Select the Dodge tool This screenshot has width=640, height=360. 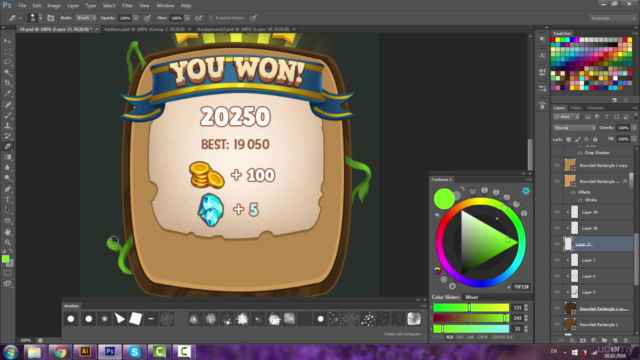(8, 178)
